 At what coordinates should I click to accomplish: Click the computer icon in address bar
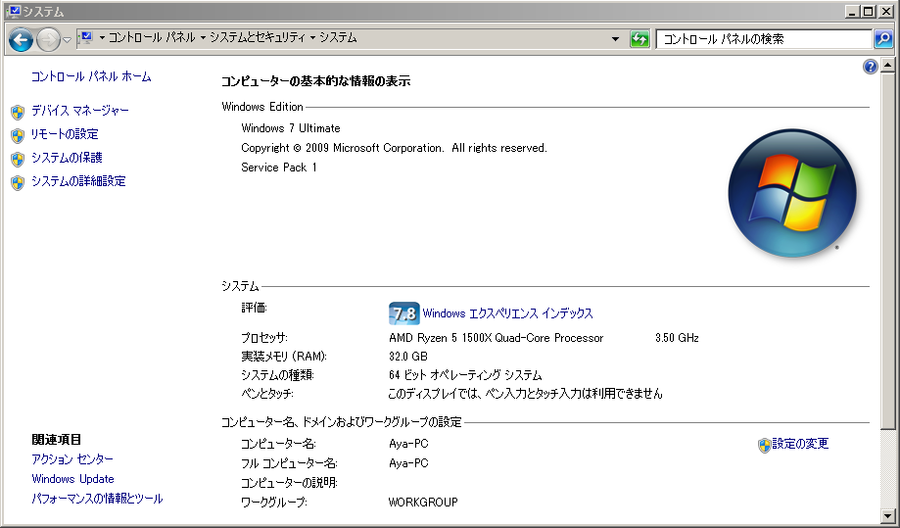pos(87,38)
